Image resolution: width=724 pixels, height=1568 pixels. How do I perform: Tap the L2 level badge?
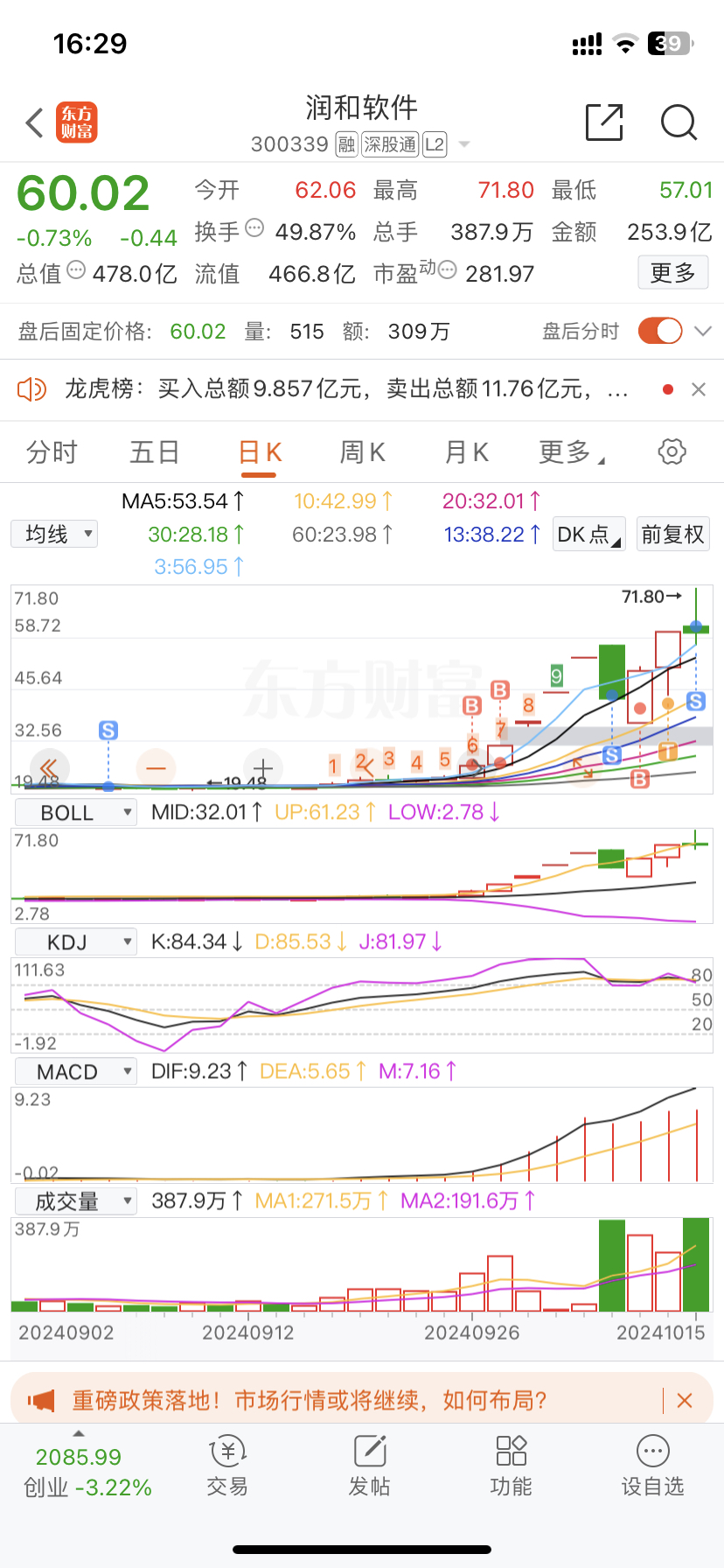tap(435, 144)
